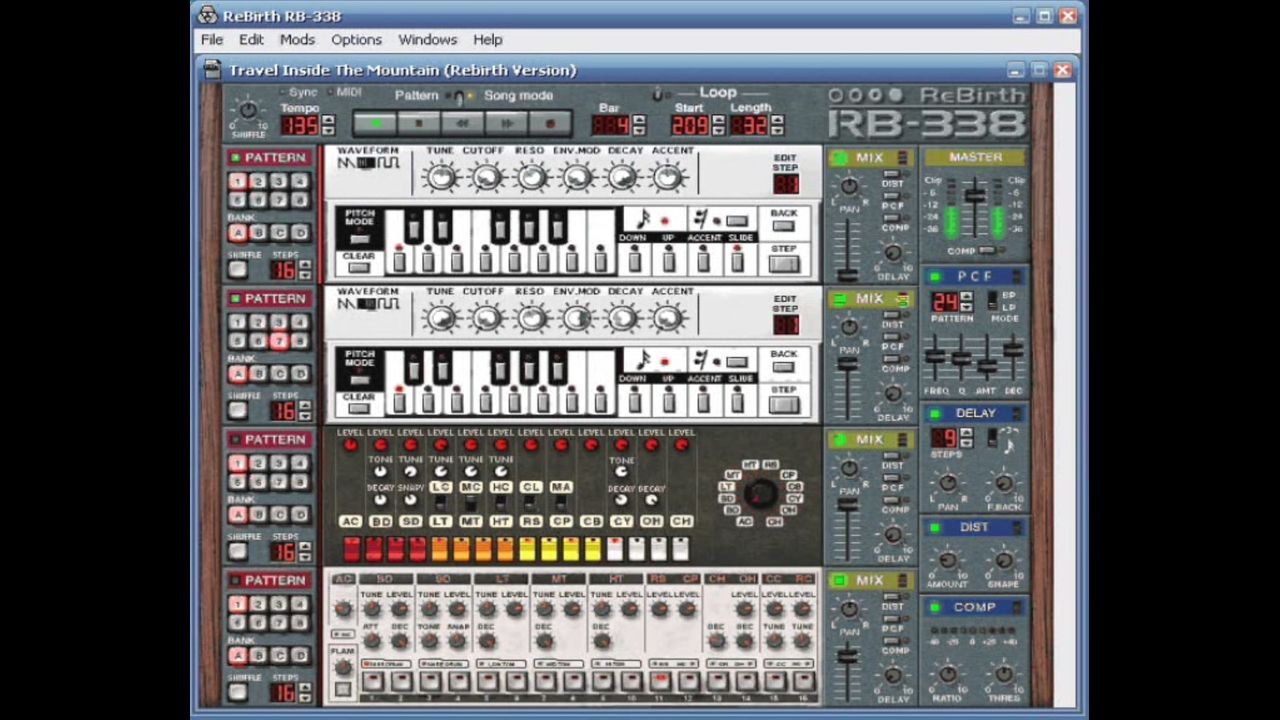
Task: Toggle the Pattern/Song mode switch
Action: 460,97
